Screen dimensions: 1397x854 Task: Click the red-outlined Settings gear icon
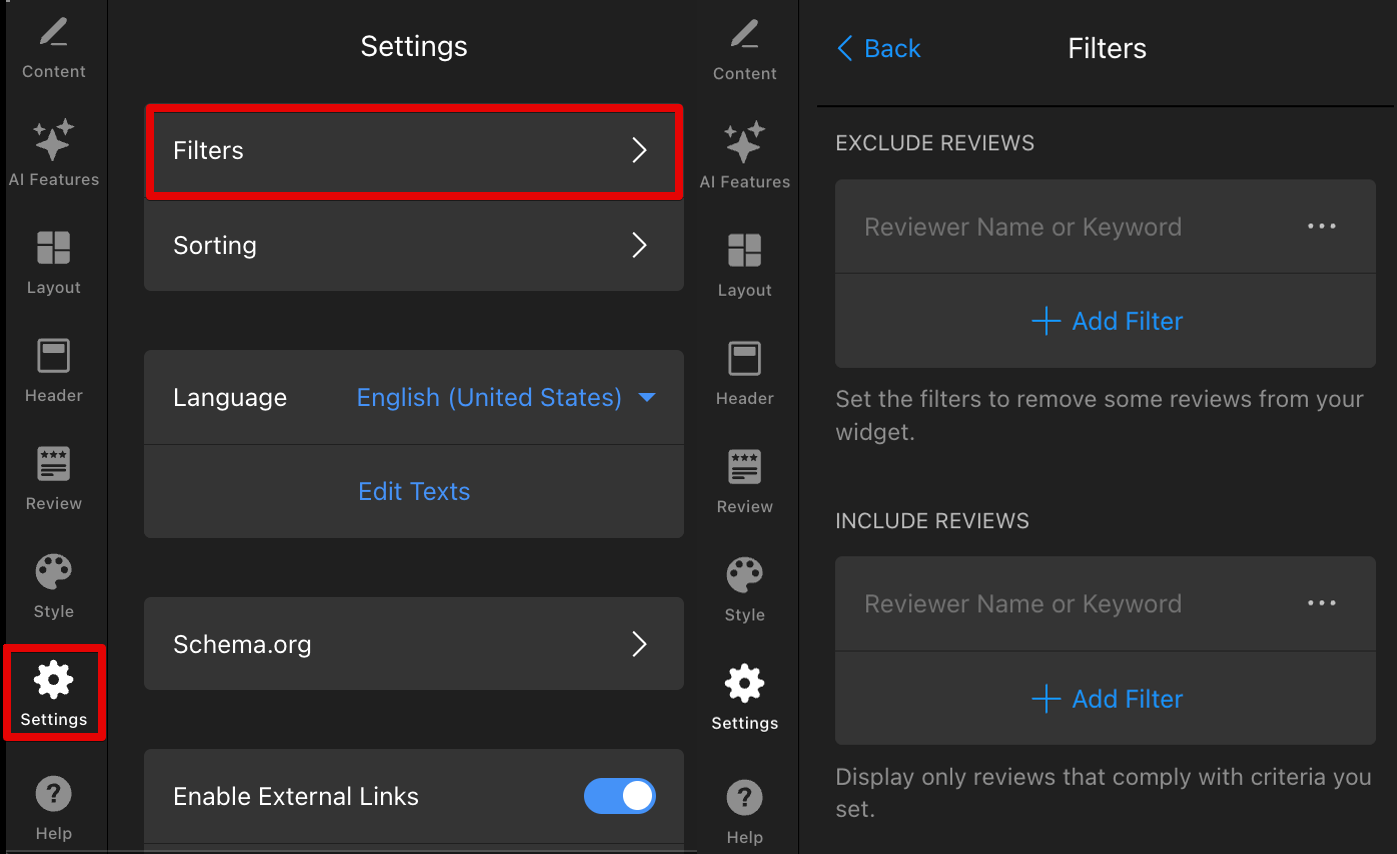pyautogui.click(x=54, y=692)
